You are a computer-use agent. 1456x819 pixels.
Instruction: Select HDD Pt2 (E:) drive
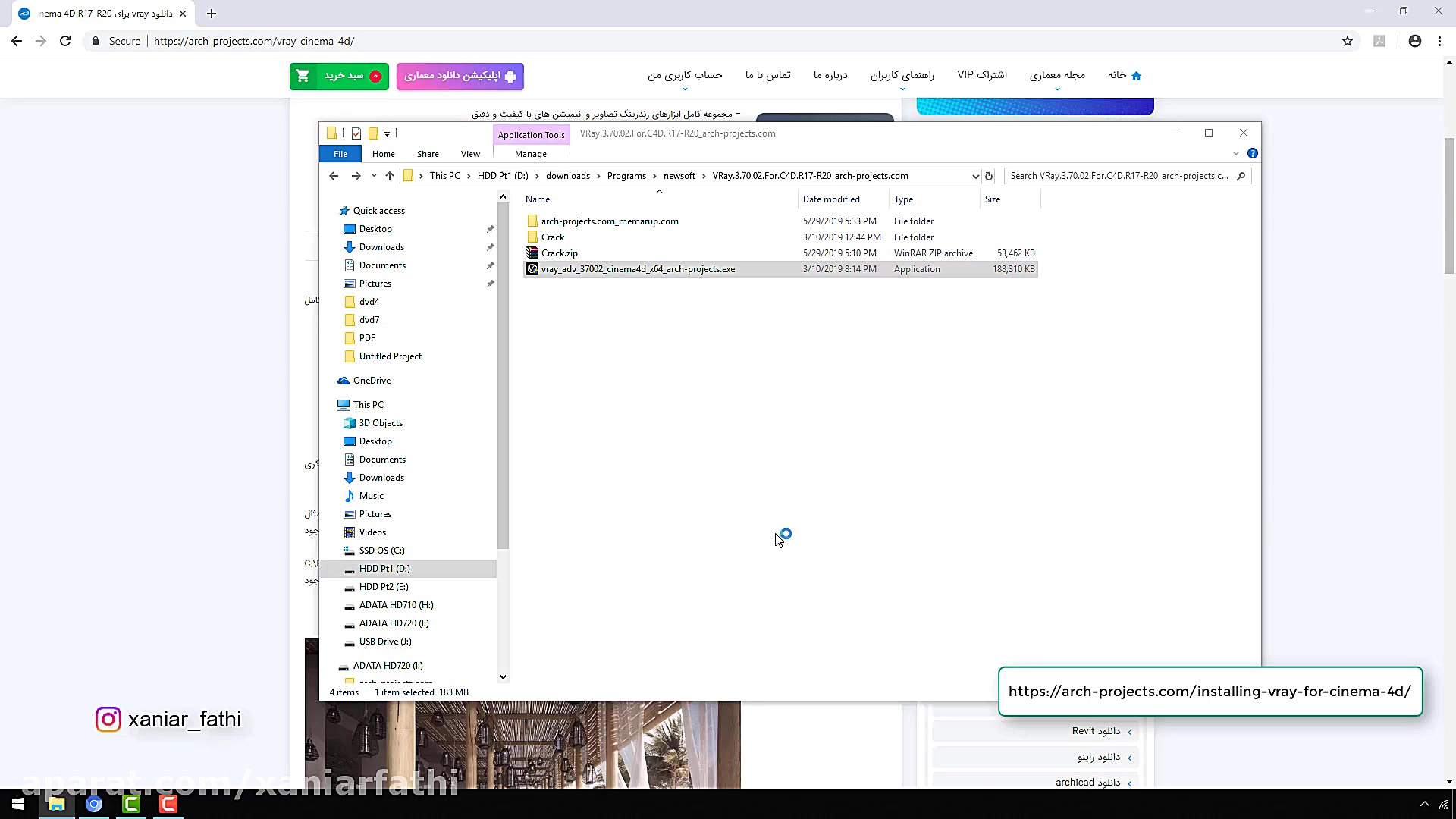coord(384,587)
